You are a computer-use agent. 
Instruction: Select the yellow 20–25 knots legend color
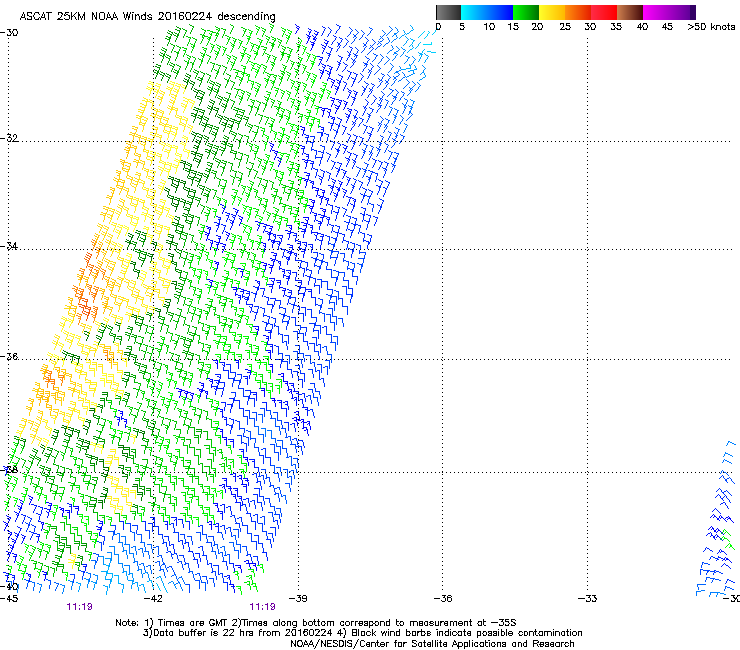[552, 12]
